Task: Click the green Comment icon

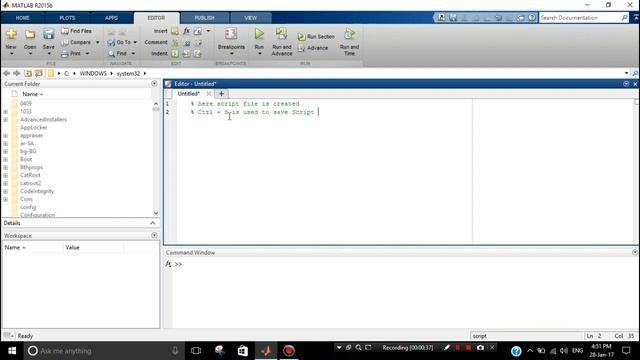Action: pyautogui.click(x=175, y=42)
